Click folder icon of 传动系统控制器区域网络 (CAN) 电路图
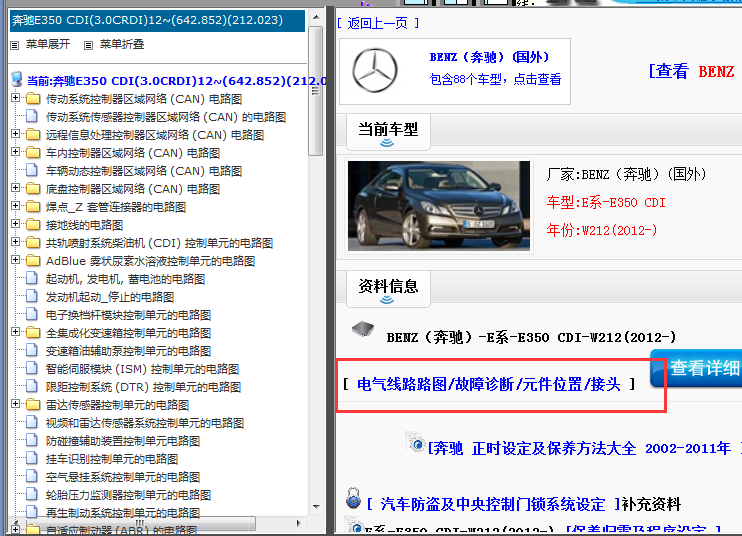742x536 pixels. (33, 99)
